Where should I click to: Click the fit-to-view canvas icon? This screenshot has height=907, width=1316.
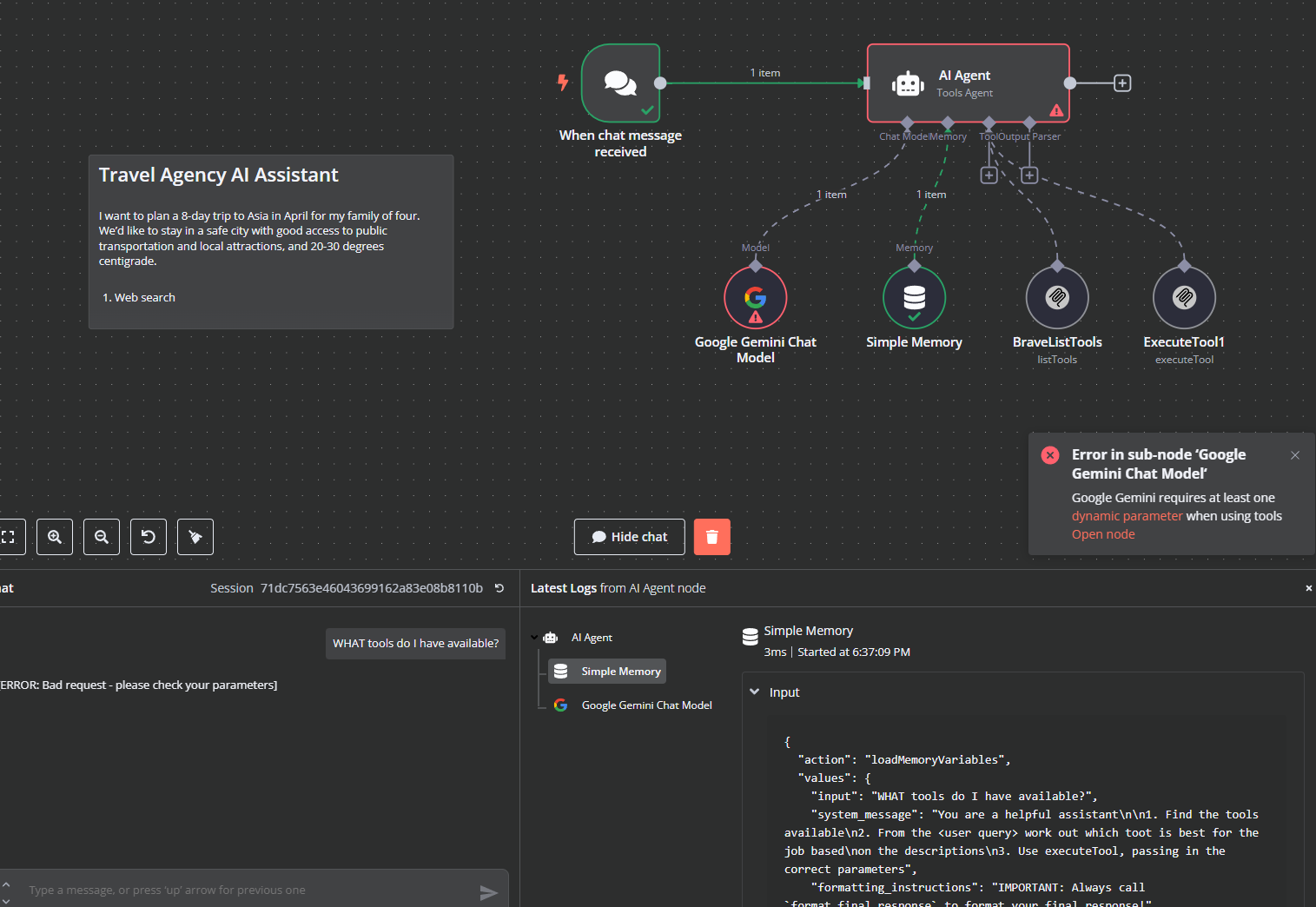pos(10,536)
